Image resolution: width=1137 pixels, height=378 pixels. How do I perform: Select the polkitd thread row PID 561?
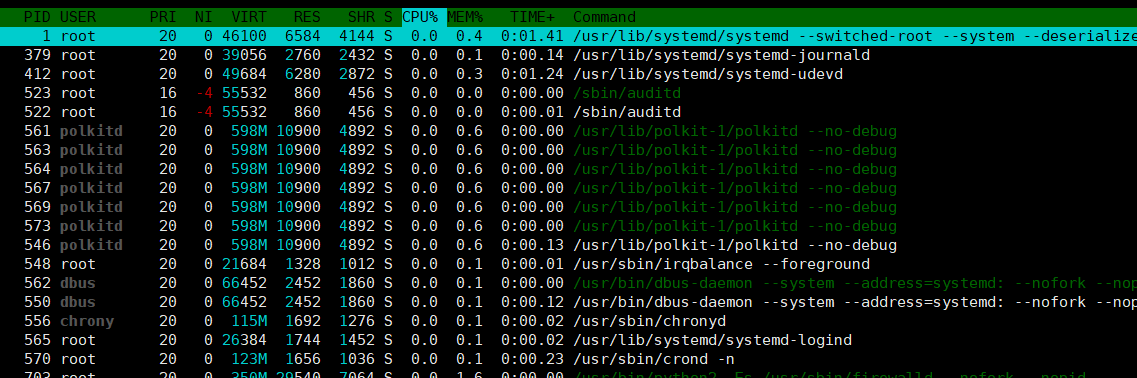(568, 131)
